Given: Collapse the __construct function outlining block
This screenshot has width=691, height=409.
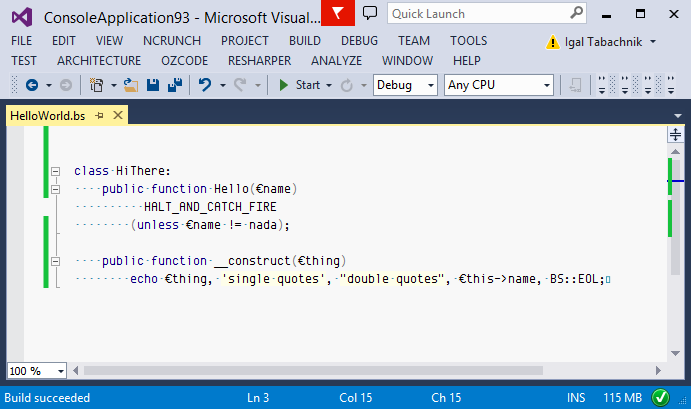Looking at the screenshot, I should click(x=55, y=261).
